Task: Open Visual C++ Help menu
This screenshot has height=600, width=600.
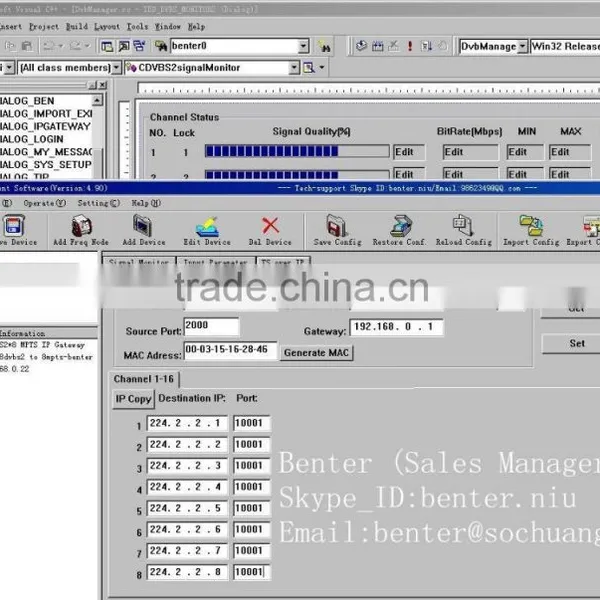Action: pos(196,26)
